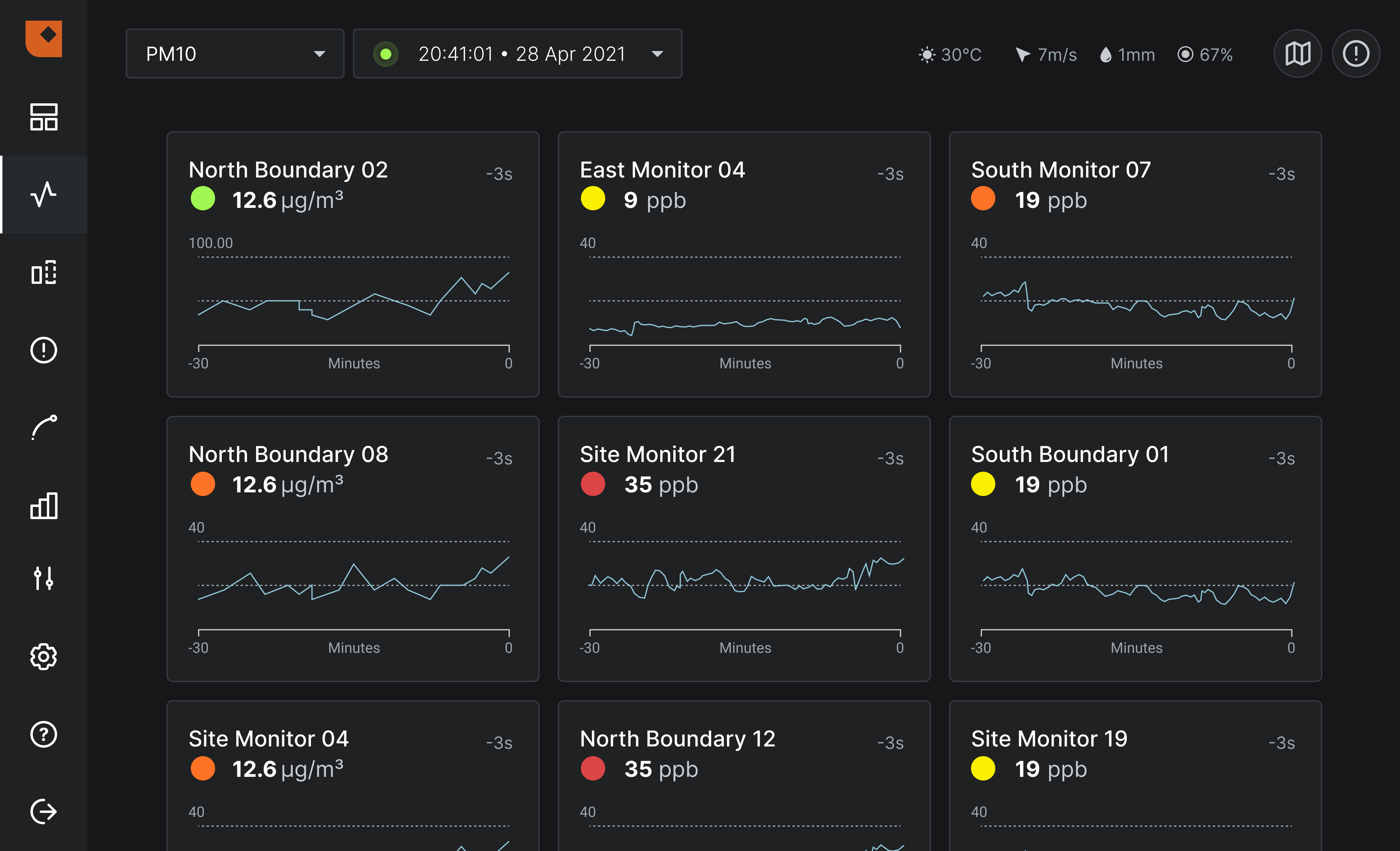1400x851 pixels.
Task: Click the red status dot on Site Monitor 21
Action: point(593,484)
